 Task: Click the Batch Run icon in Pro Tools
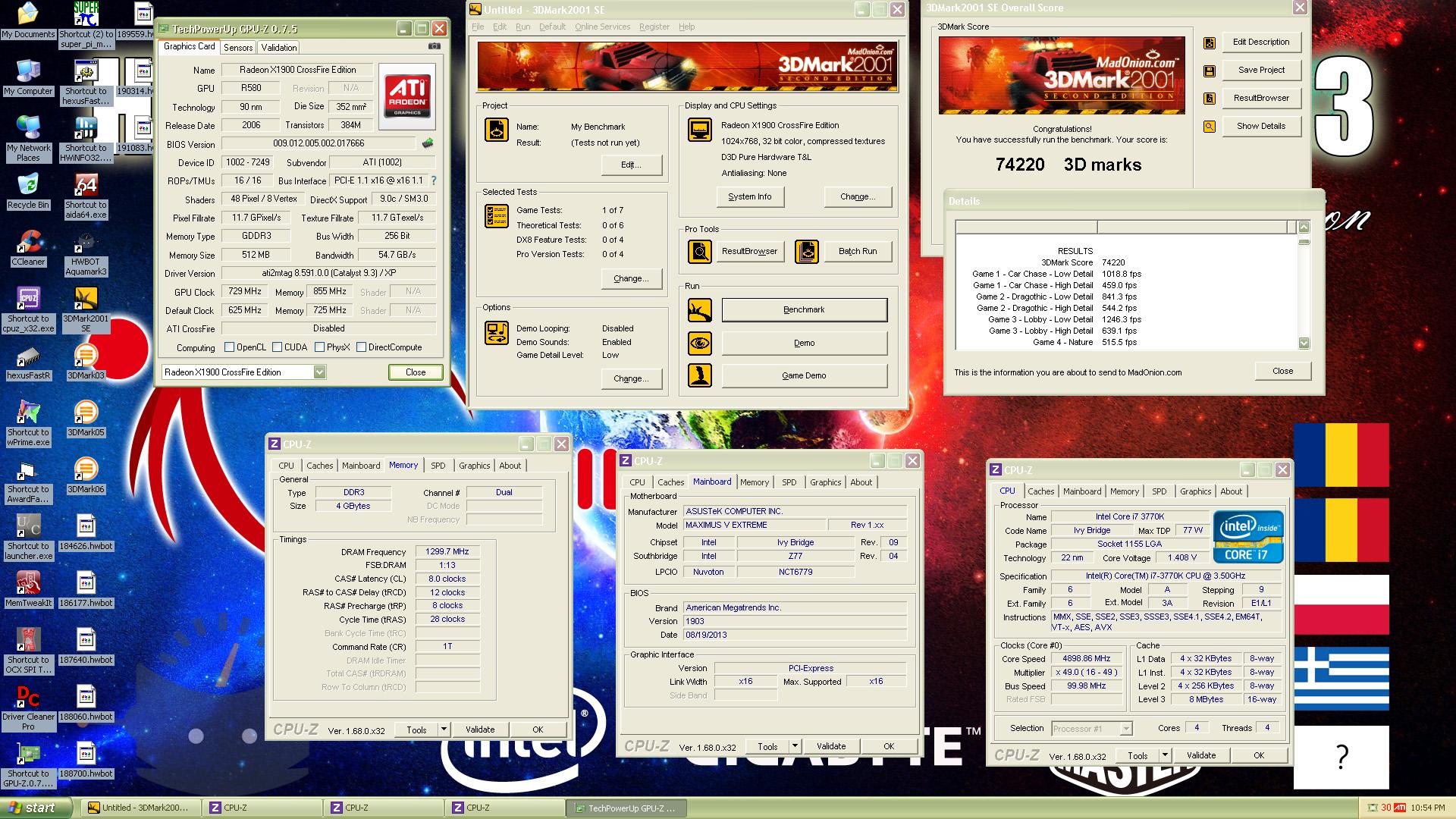807,251
